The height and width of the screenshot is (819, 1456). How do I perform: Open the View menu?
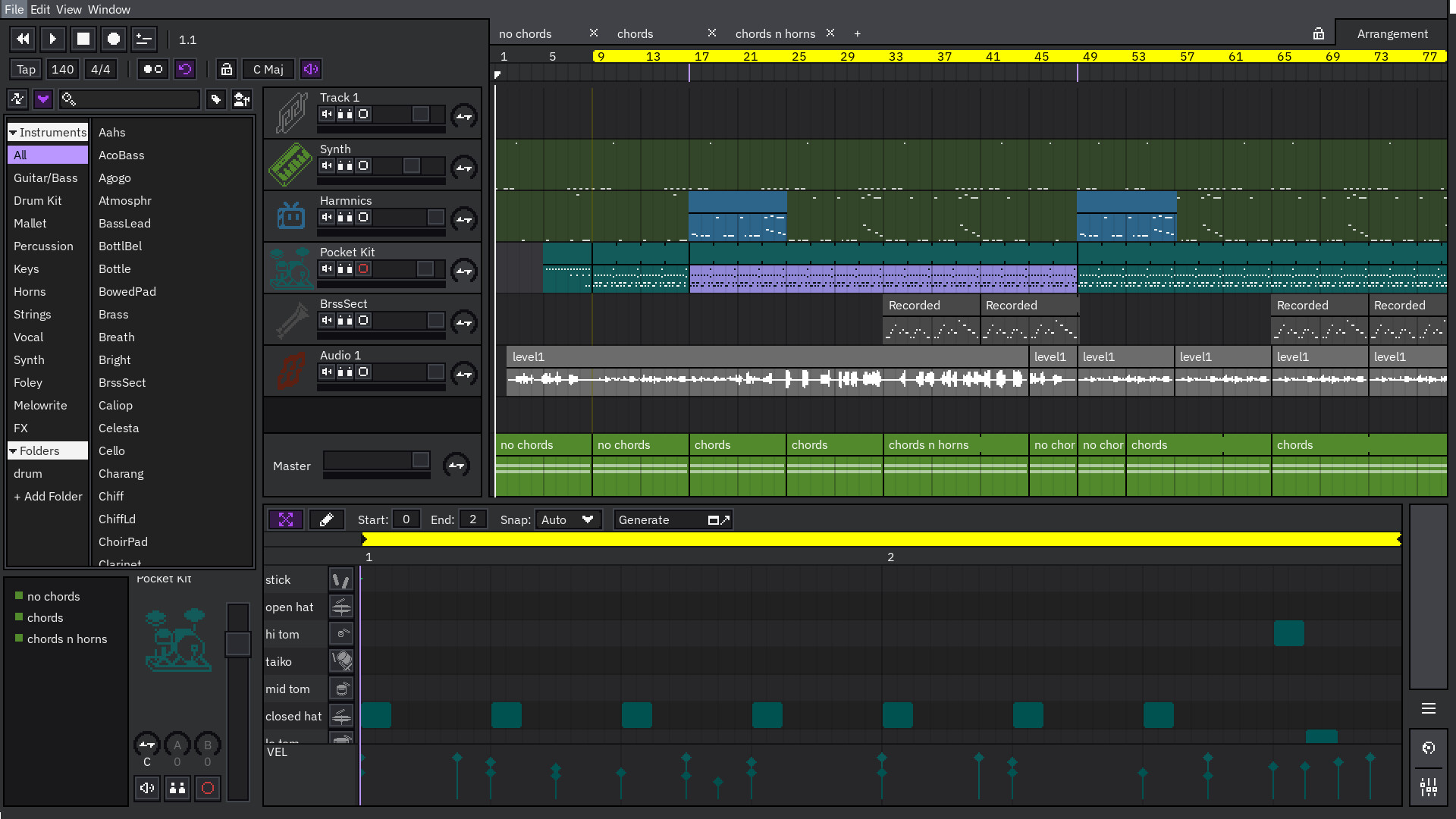point(68,9)
